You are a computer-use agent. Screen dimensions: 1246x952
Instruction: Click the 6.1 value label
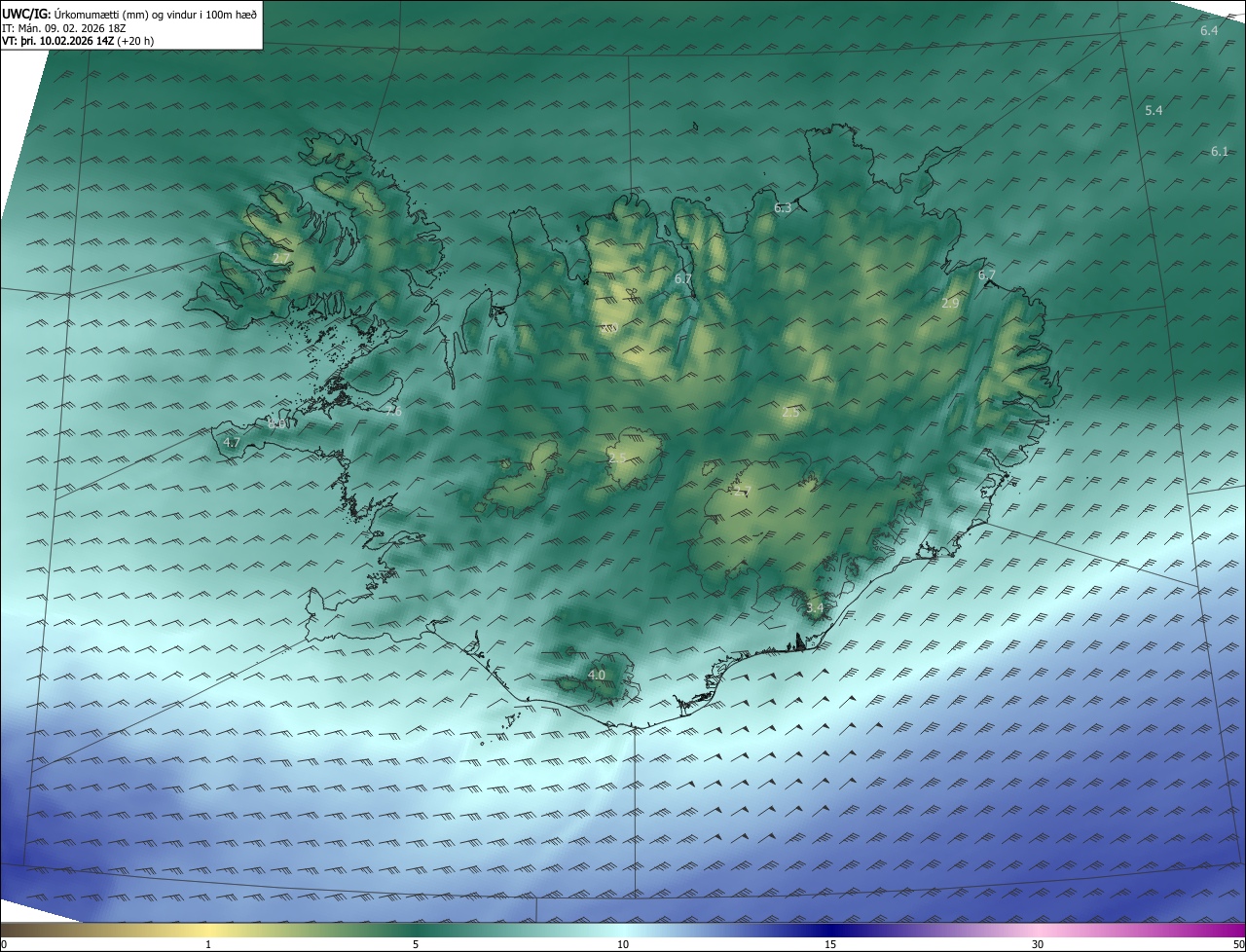coord(1220,152)
